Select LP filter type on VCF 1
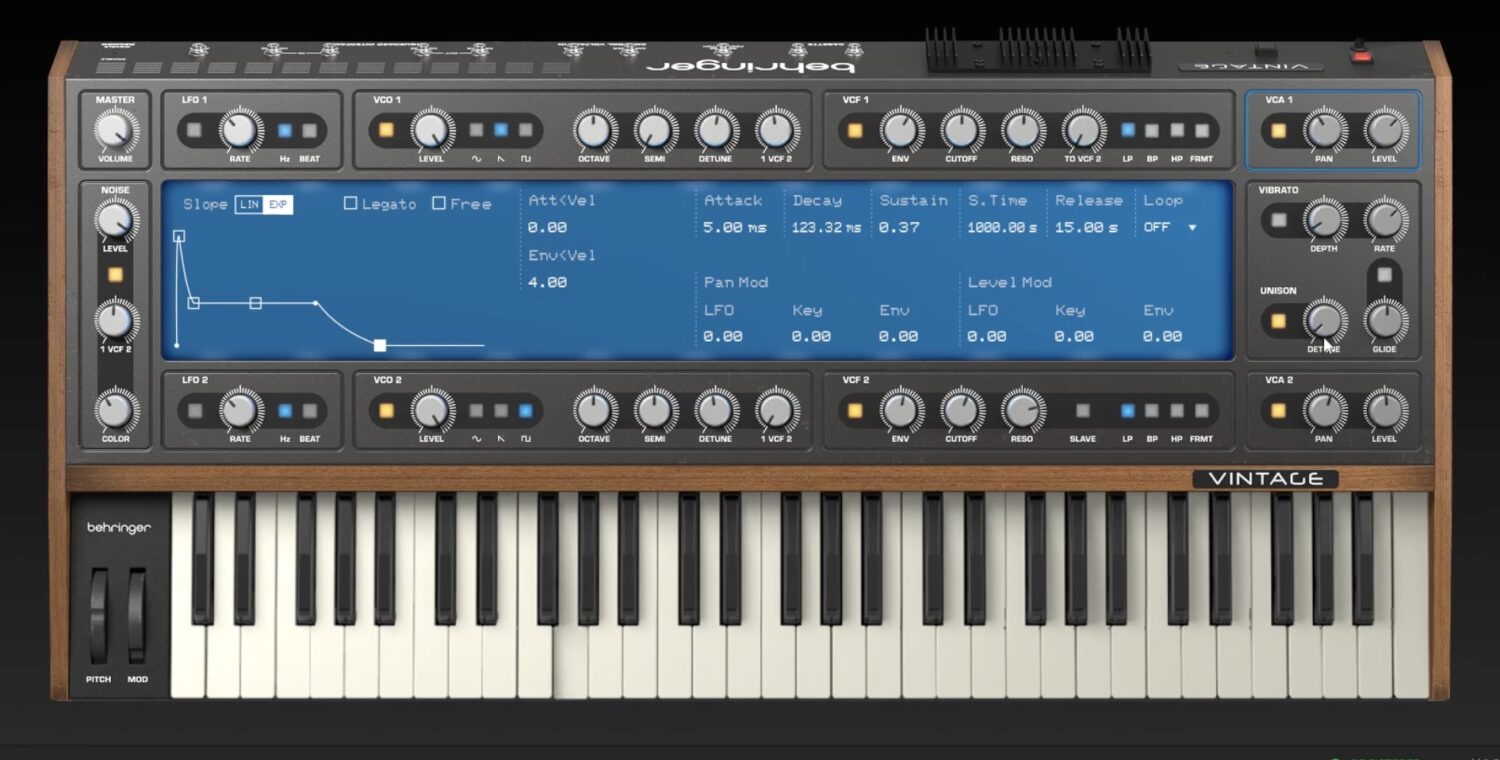The height and width of the screenshot is (760, 1500). pyautogui.click(x=1128, y=130)
